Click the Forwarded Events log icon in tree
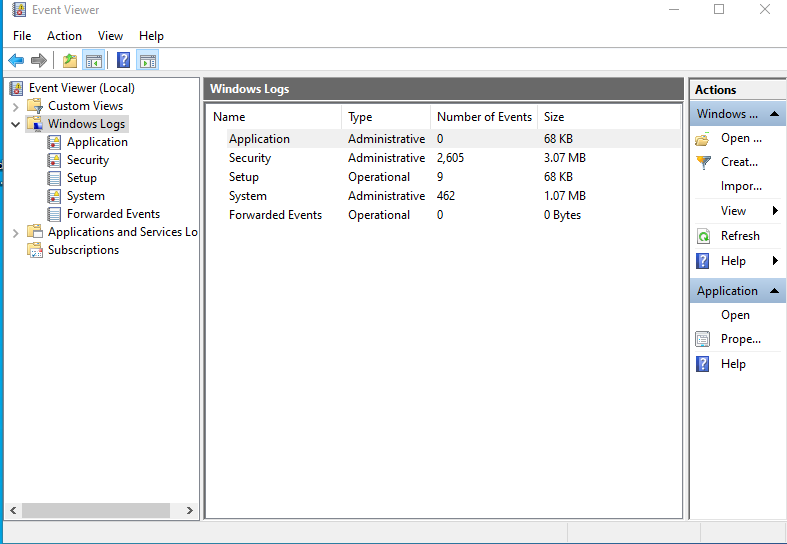 coord(54,214)
